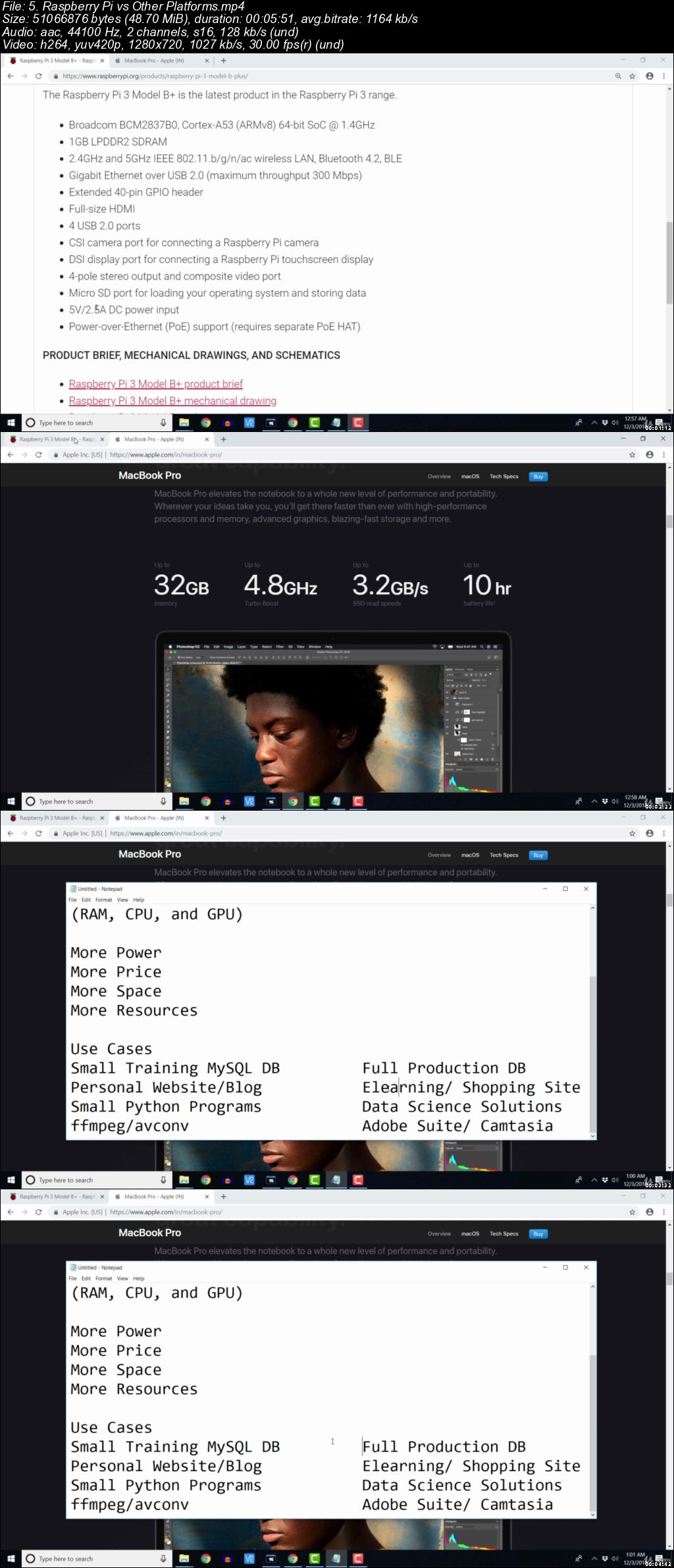The image size is (674, 1568).
Task: Bookmark the Raspberry Pi page with the star icon
Action: pyautogui.click(x=633, y=76)
